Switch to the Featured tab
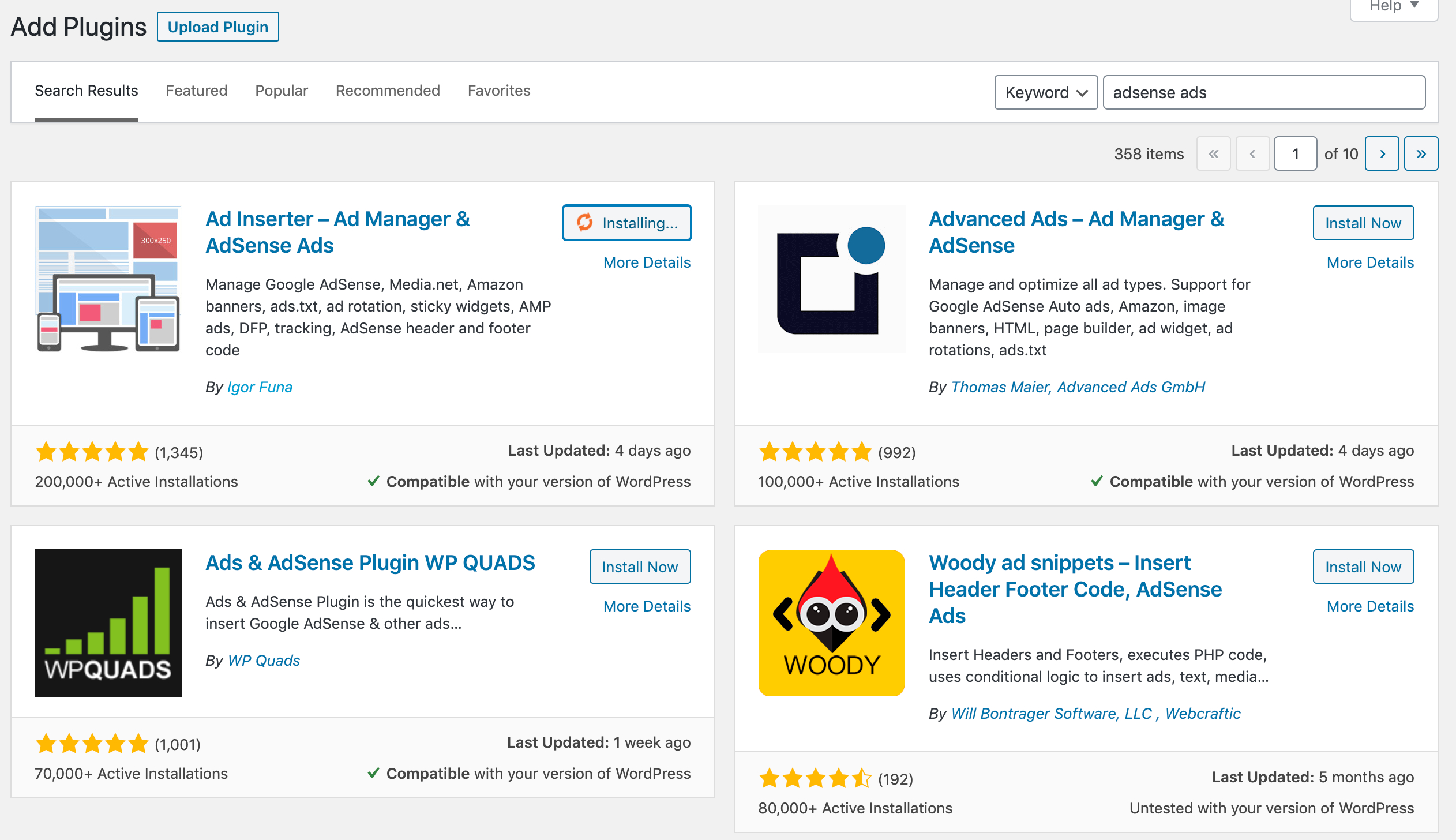Screen dimensions: 1456x840 [x=196, y=91]
